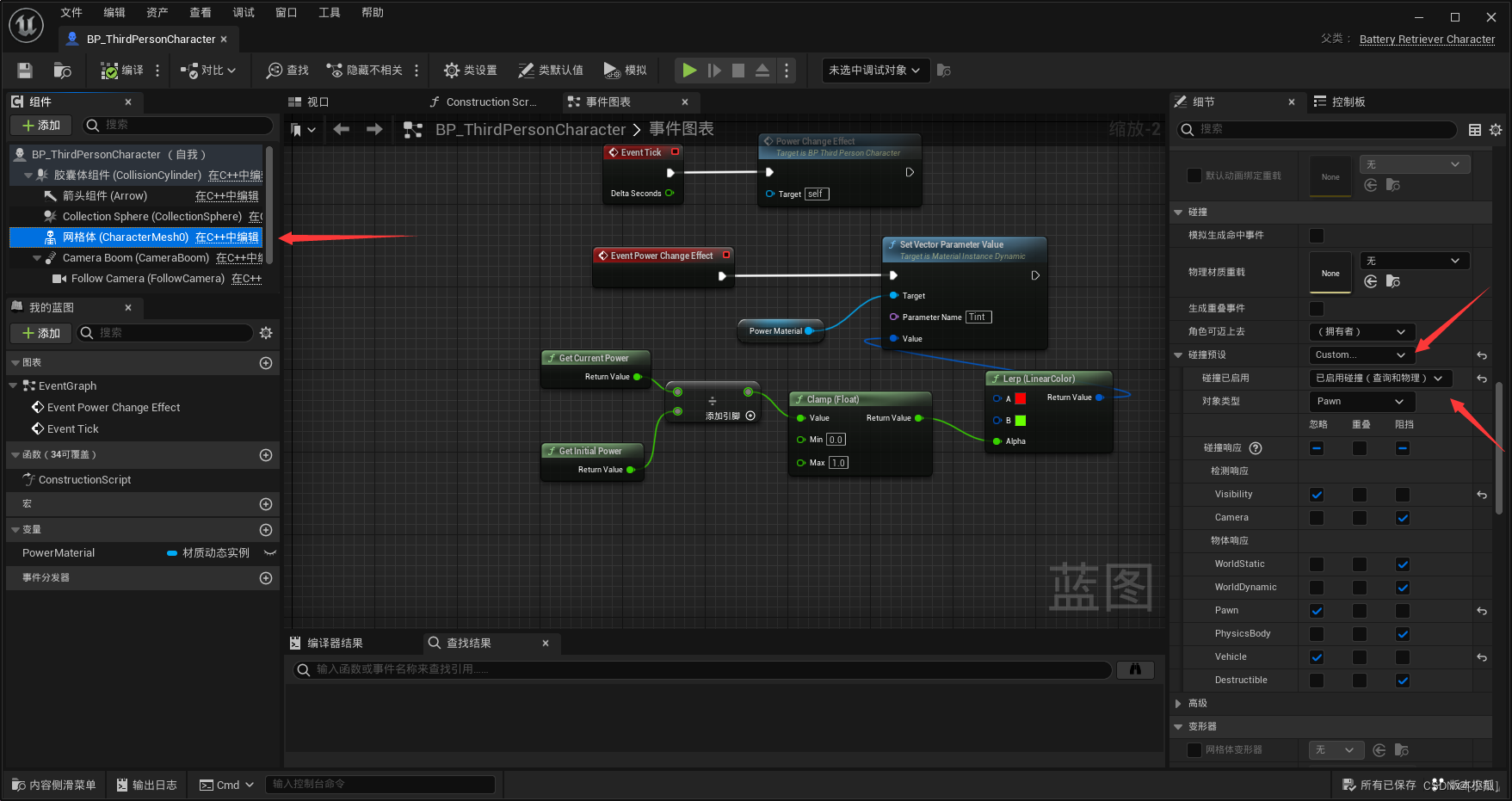Collapse the EventGraph expander in My Blueprint
The image size is (1512, 801).
(x=13, y=385)
